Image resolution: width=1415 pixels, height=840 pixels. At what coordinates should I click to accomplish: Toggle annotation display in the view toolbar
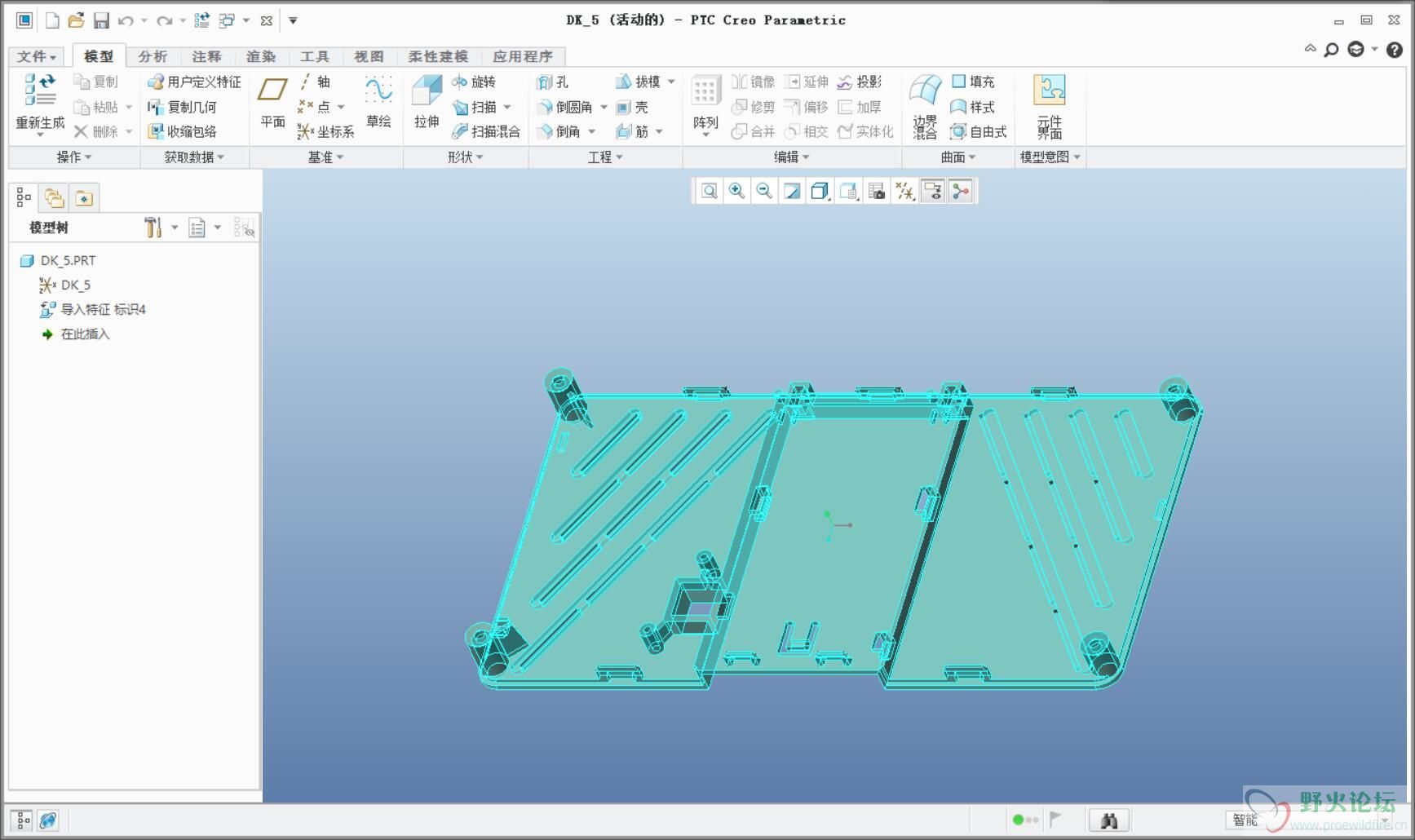(933, 191)
